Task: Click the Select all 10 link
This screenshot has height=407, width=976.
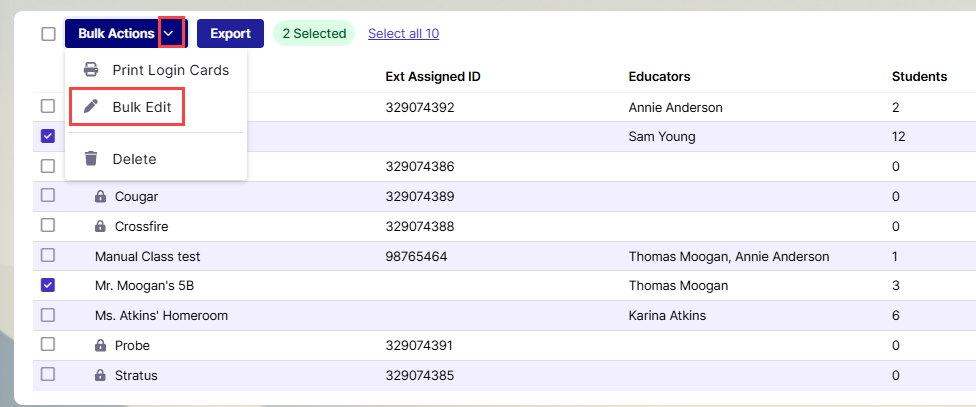Action: (x=403, y=34)
